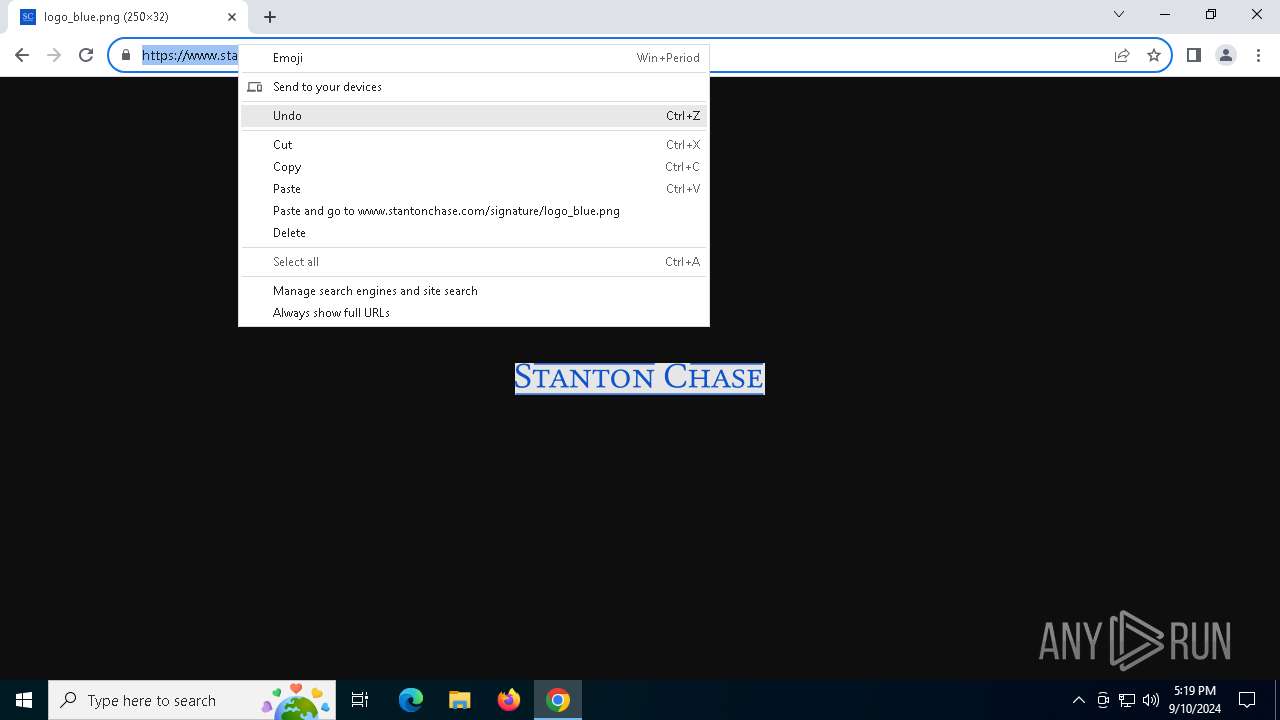The image size is (1280, 720).
Task: Choose Emoji from the context menu
Action: coord(474,58)
